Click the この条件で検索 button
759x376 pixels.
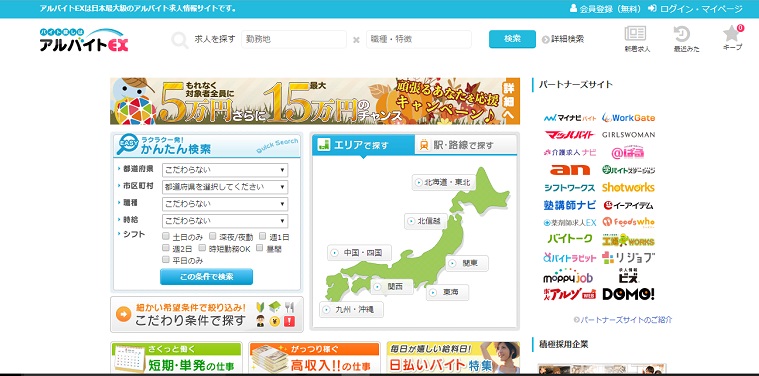point(207,277)
